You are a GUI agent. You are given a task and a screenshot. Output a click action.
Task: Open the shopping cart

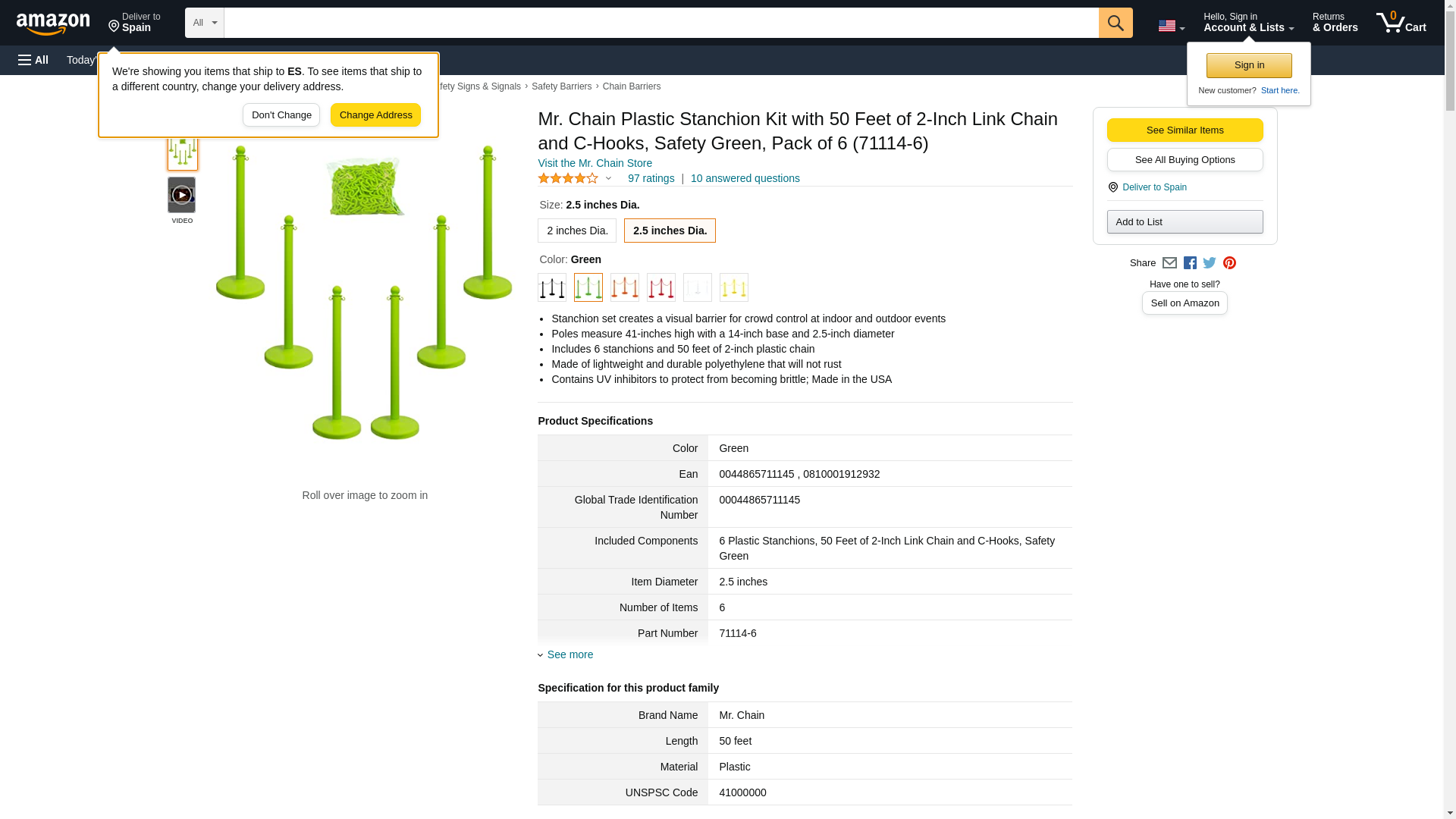click(x=1401, y=23)
